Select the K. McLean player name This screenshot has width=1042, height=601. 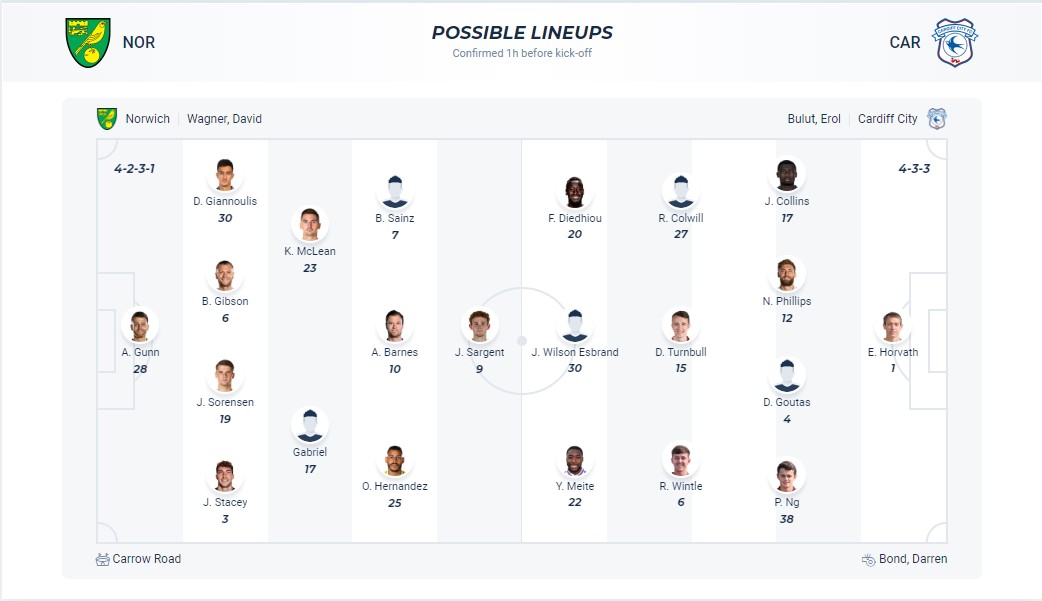310,251
